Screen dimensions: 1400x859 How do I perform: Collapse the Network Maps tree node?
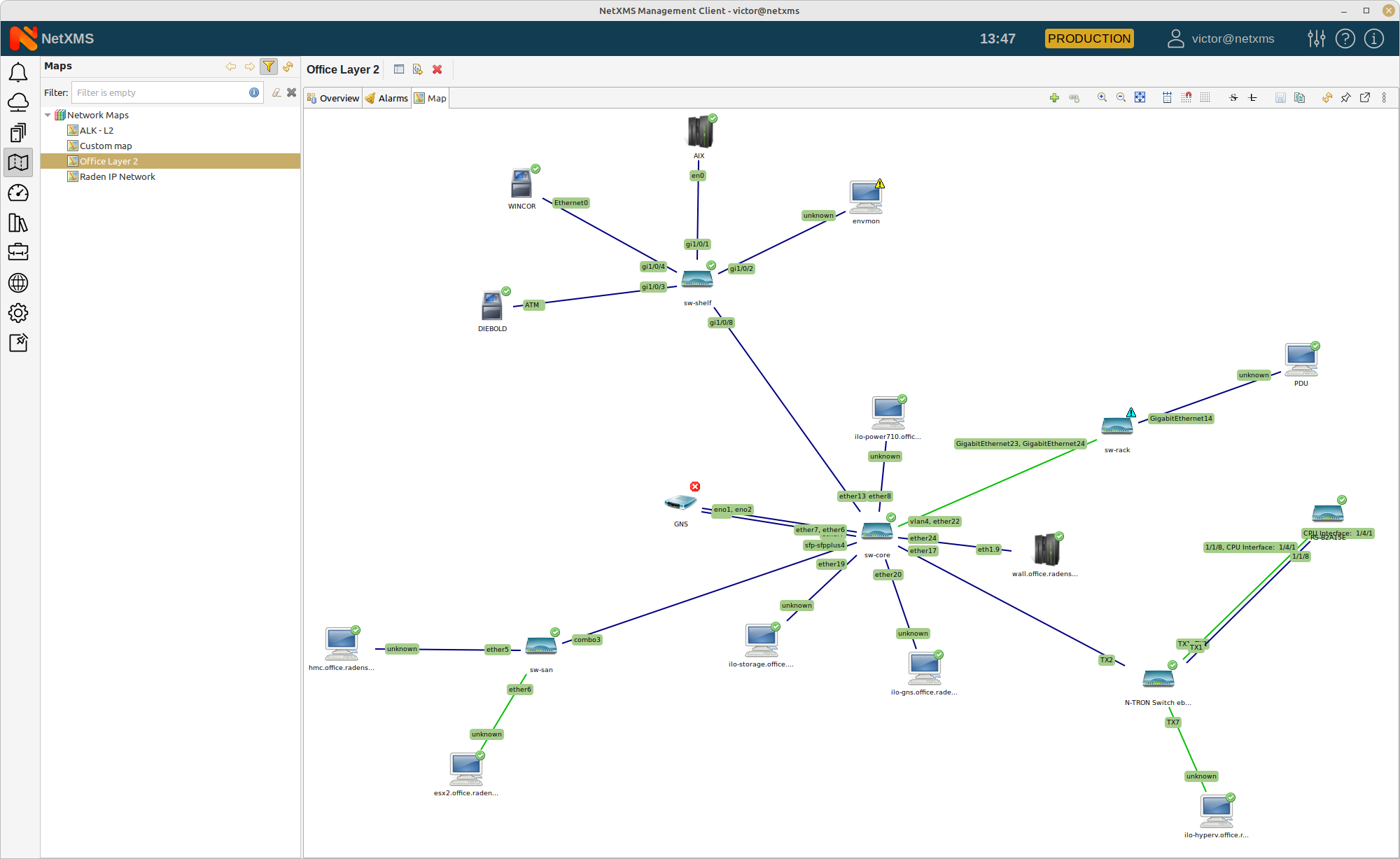48,116
